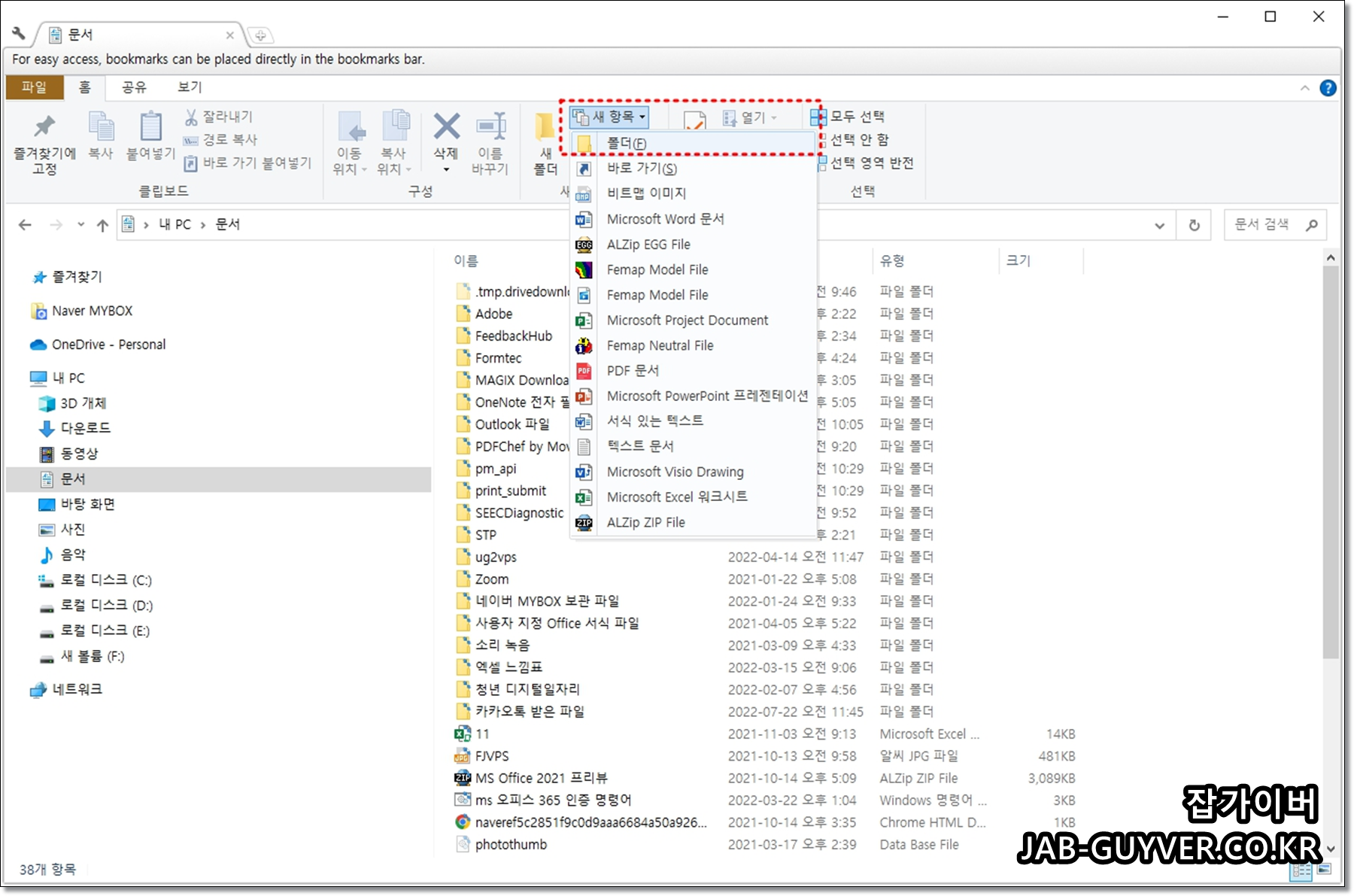The width and height of the screenshot is (1354, 896).
Task: Click the blue help question icon
Action: pos(1328,88)
